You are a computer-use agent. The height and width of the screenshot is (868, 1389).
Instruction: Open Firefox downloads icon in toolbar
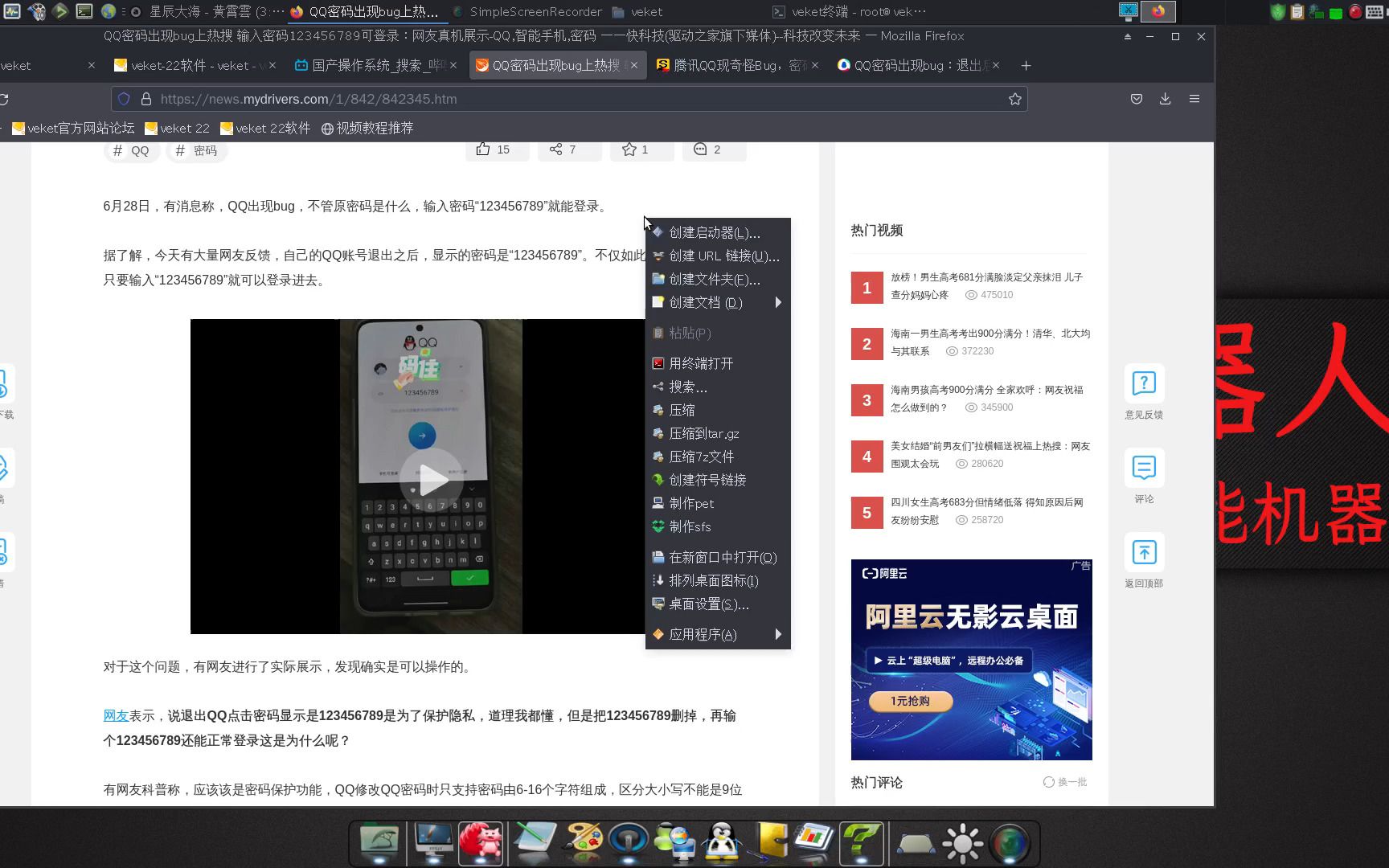(1165, 99)
